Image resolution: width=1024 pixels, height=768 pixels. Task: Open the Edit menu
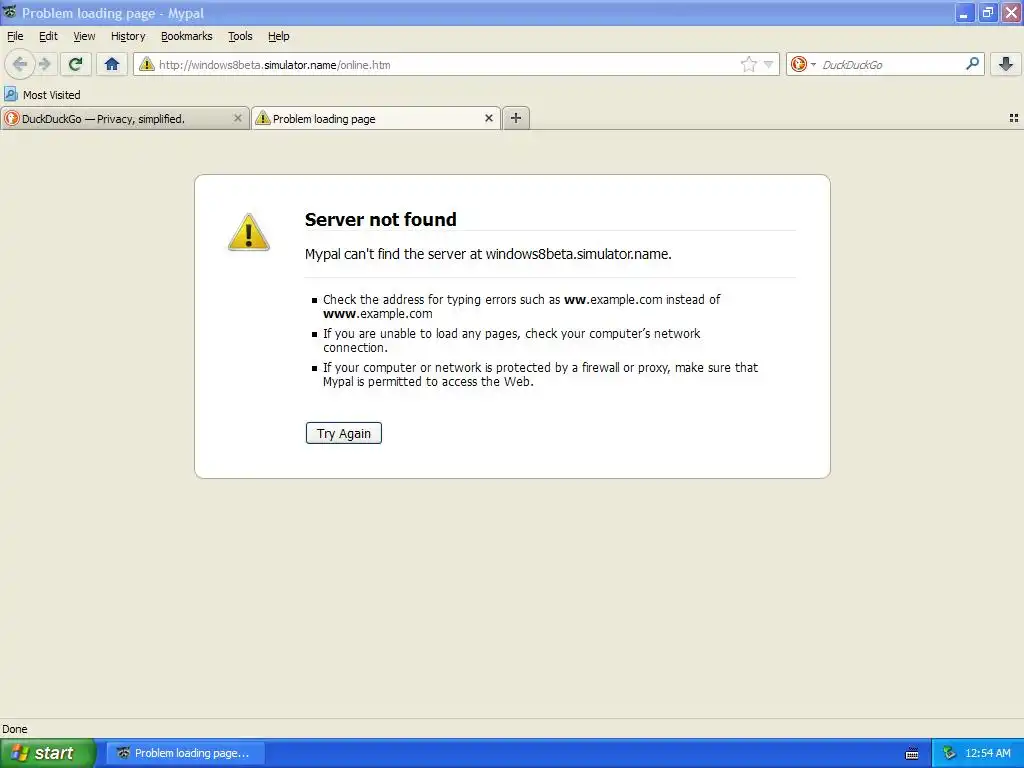[48, 36]
